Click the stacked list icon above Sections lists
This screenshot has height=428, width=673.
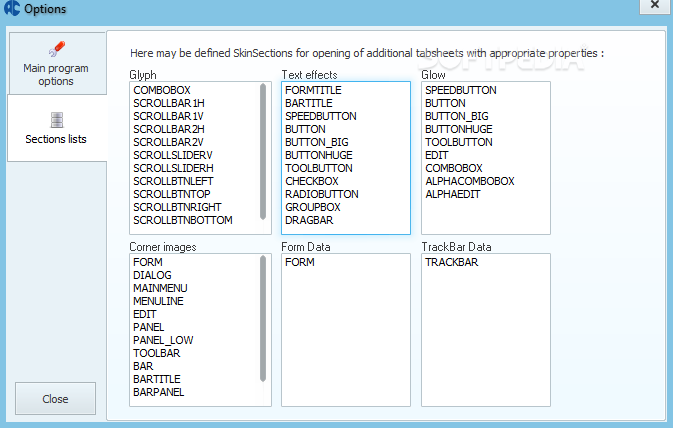coord(57,120)
